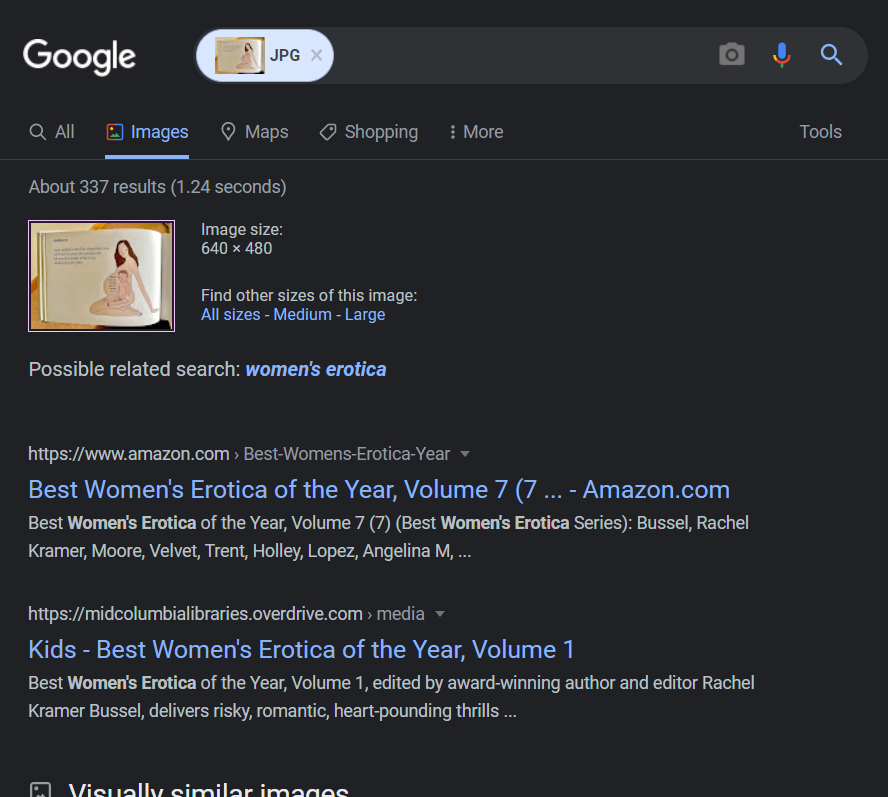888x797 pixels.
Task: Click the magnifying glass search button
Action: coord(831,55)
